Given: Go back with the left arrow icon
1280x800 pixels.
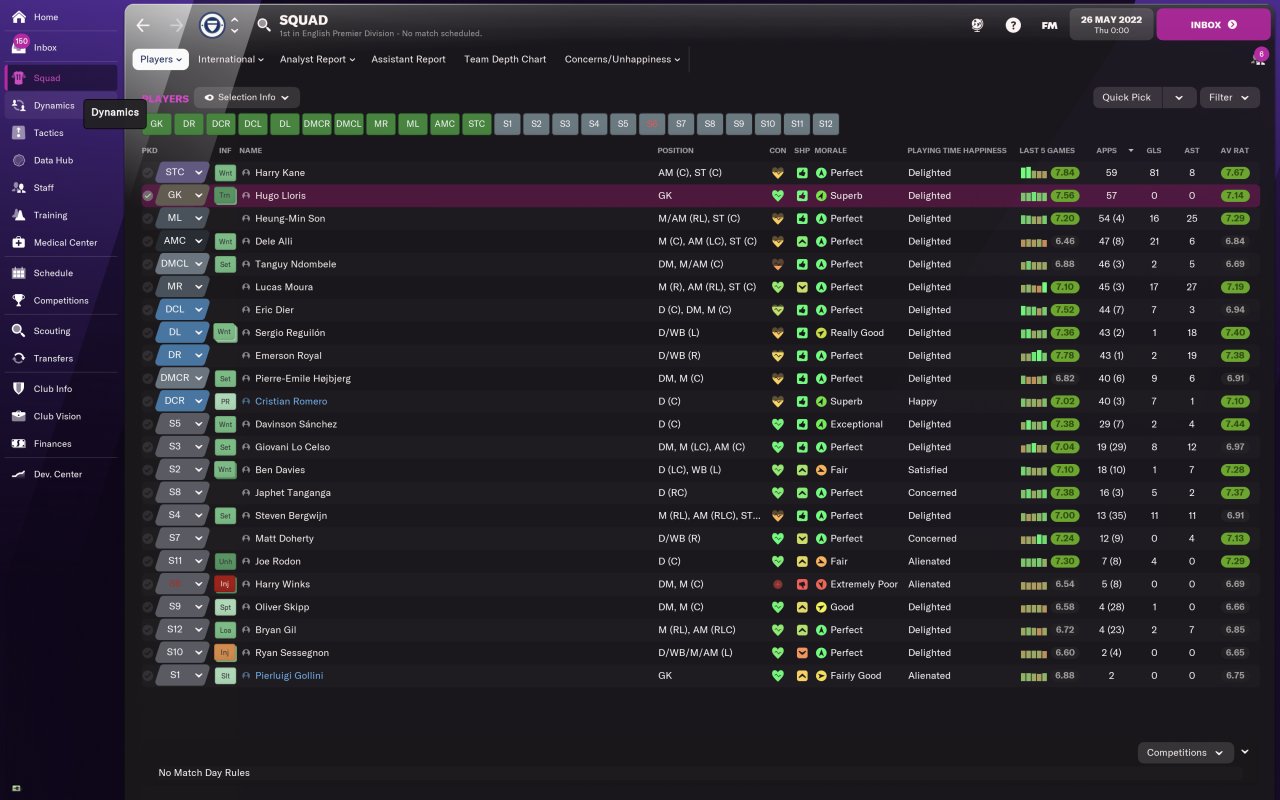Looking at the screenshot, I should click(143, 25).
